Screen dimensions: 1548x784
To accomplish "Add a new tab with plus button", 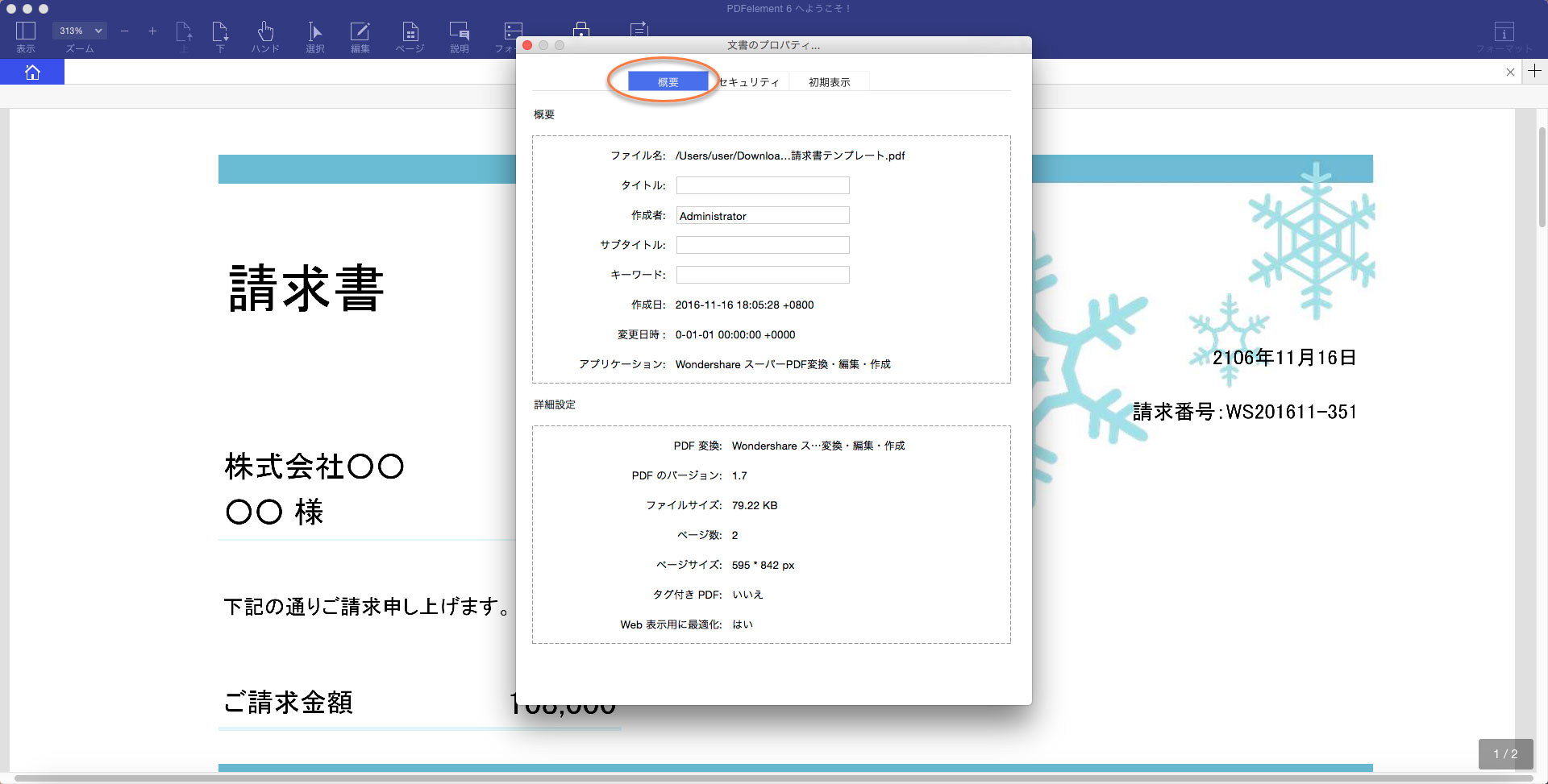I will tap(1534, 71).
